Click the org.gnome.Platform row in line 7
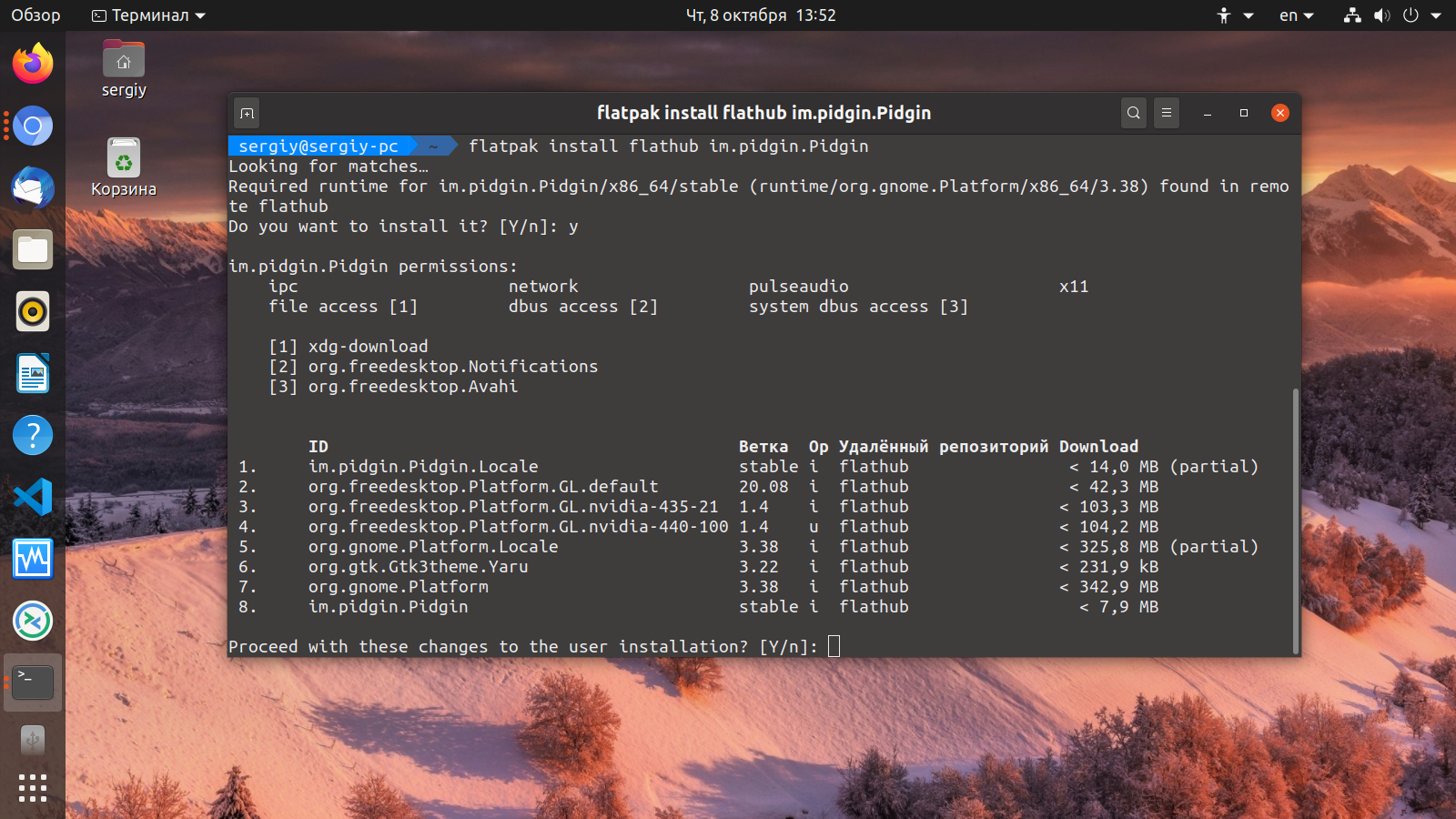Viewport: 1456px width, 819px height. pos(399,587)
